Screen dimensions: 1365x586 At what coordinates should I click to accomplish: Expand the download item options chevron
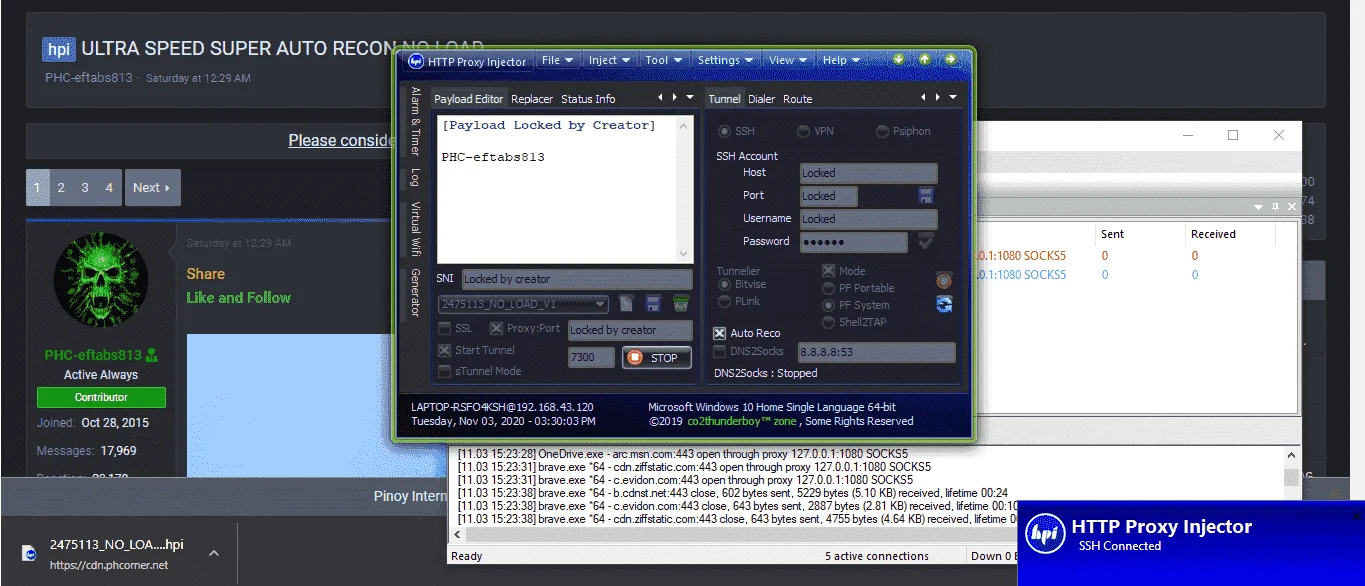[213, 552]
